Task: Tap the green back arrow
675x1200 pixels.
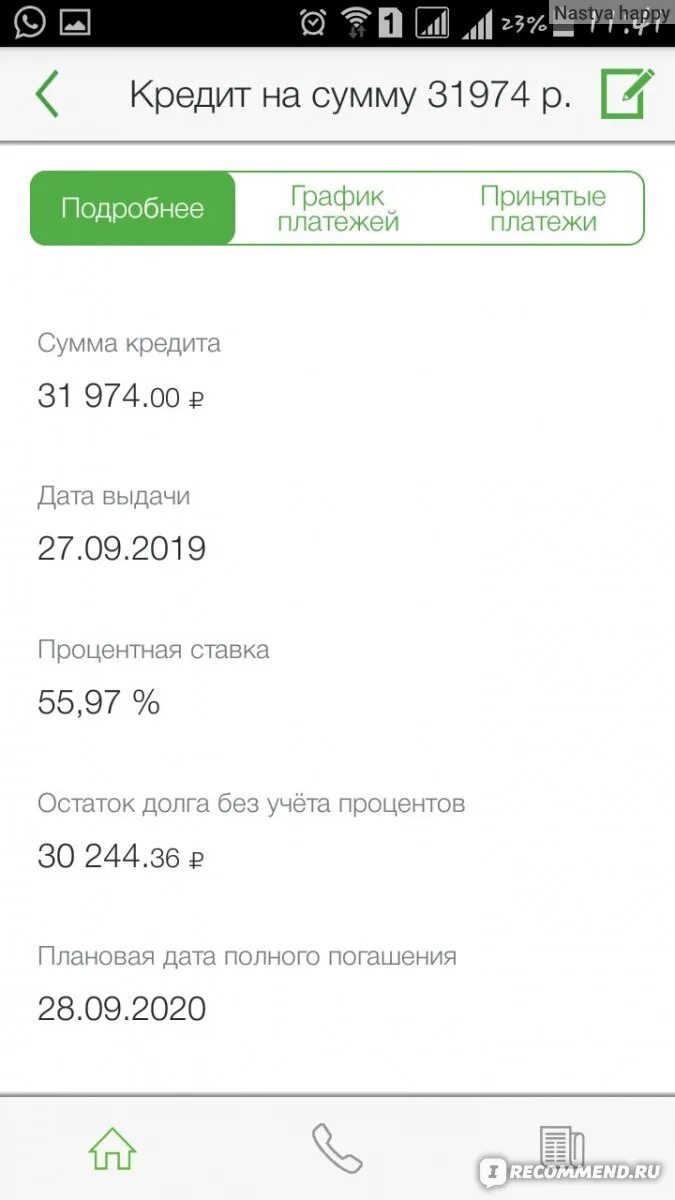Action: pos(47,95)
